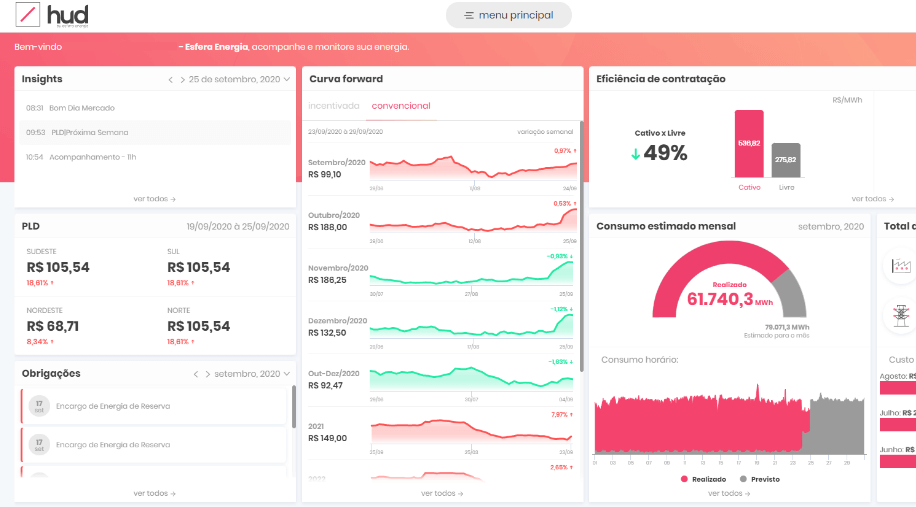This screenshot has height=507, width=916.
Task: Toggle the Previsto legend item
Action: coord(759,479)
